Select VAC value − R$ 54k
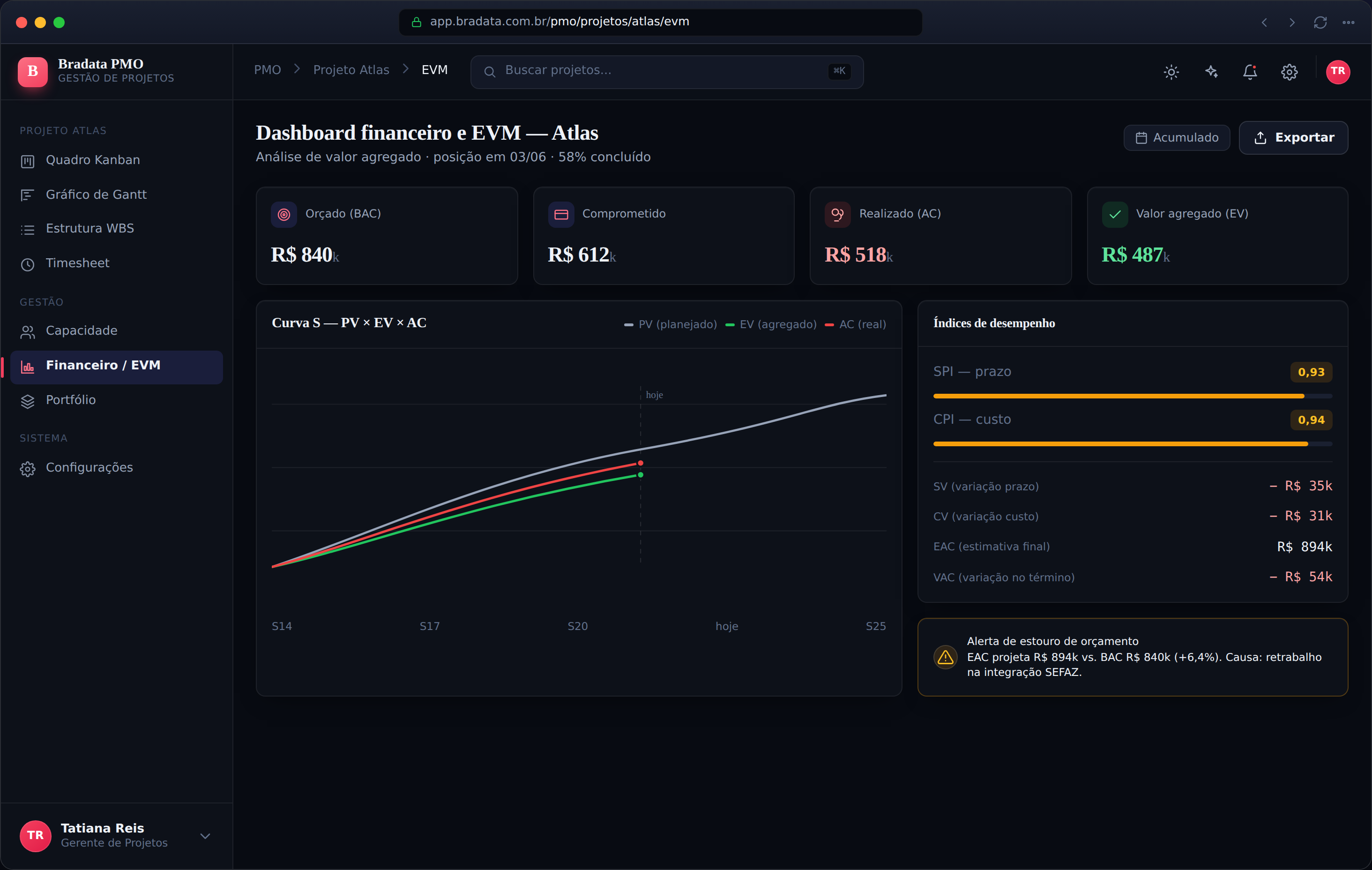This screenshot has height=870, width=1372. pos(1301,577)
